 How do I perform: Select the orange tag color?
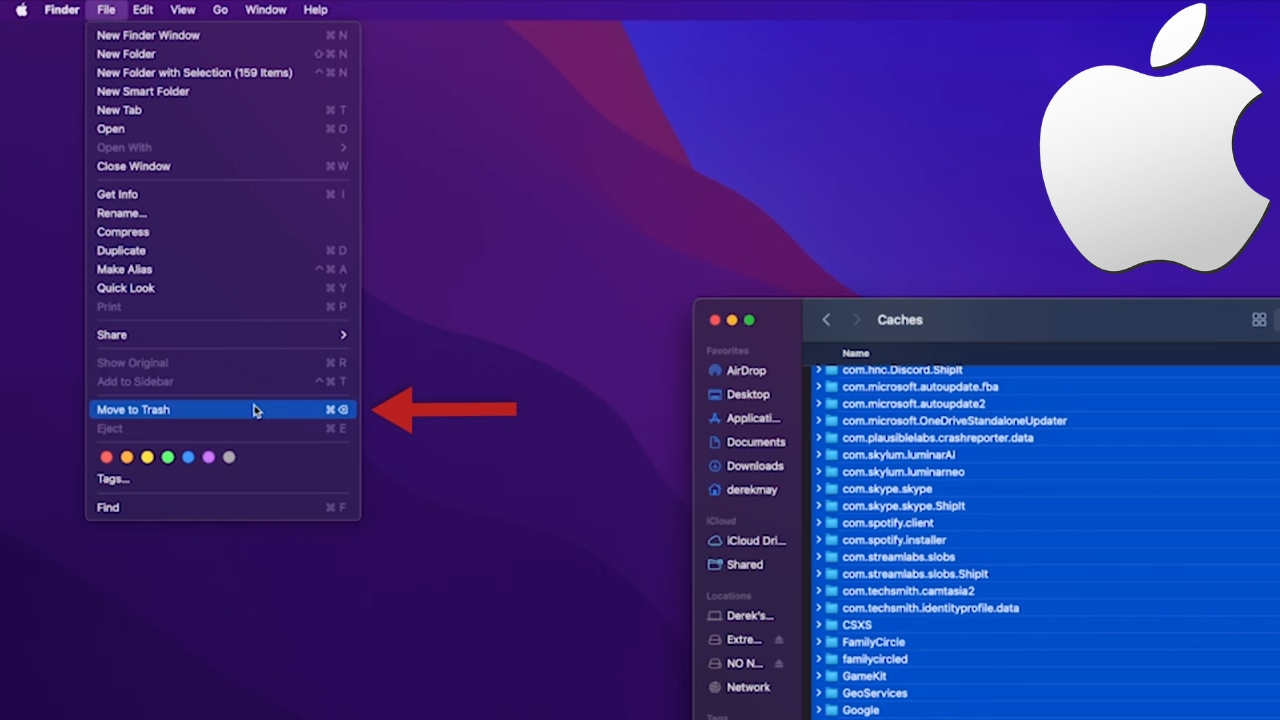127,458
